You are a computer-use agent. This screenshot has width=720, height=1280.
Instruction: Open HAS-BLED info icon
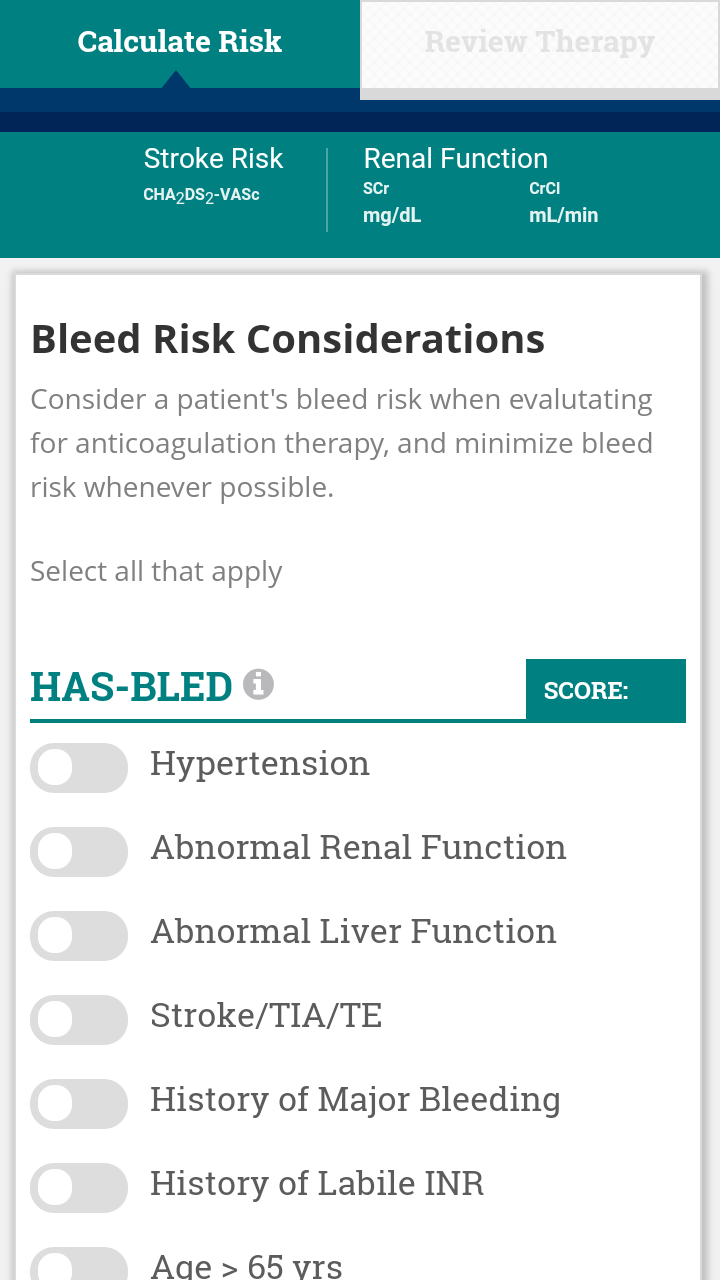tap(258, 684)
